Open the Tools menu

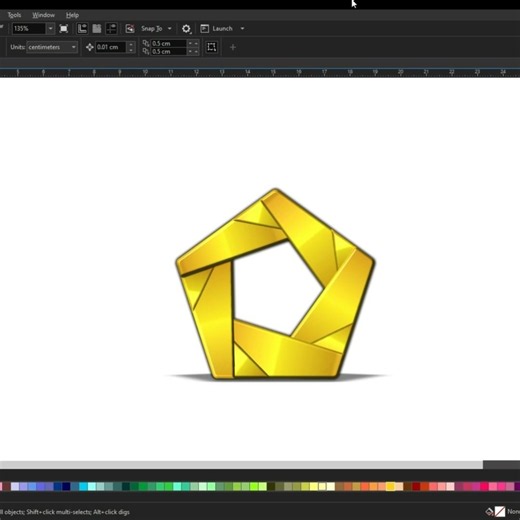tap(14, 15)
